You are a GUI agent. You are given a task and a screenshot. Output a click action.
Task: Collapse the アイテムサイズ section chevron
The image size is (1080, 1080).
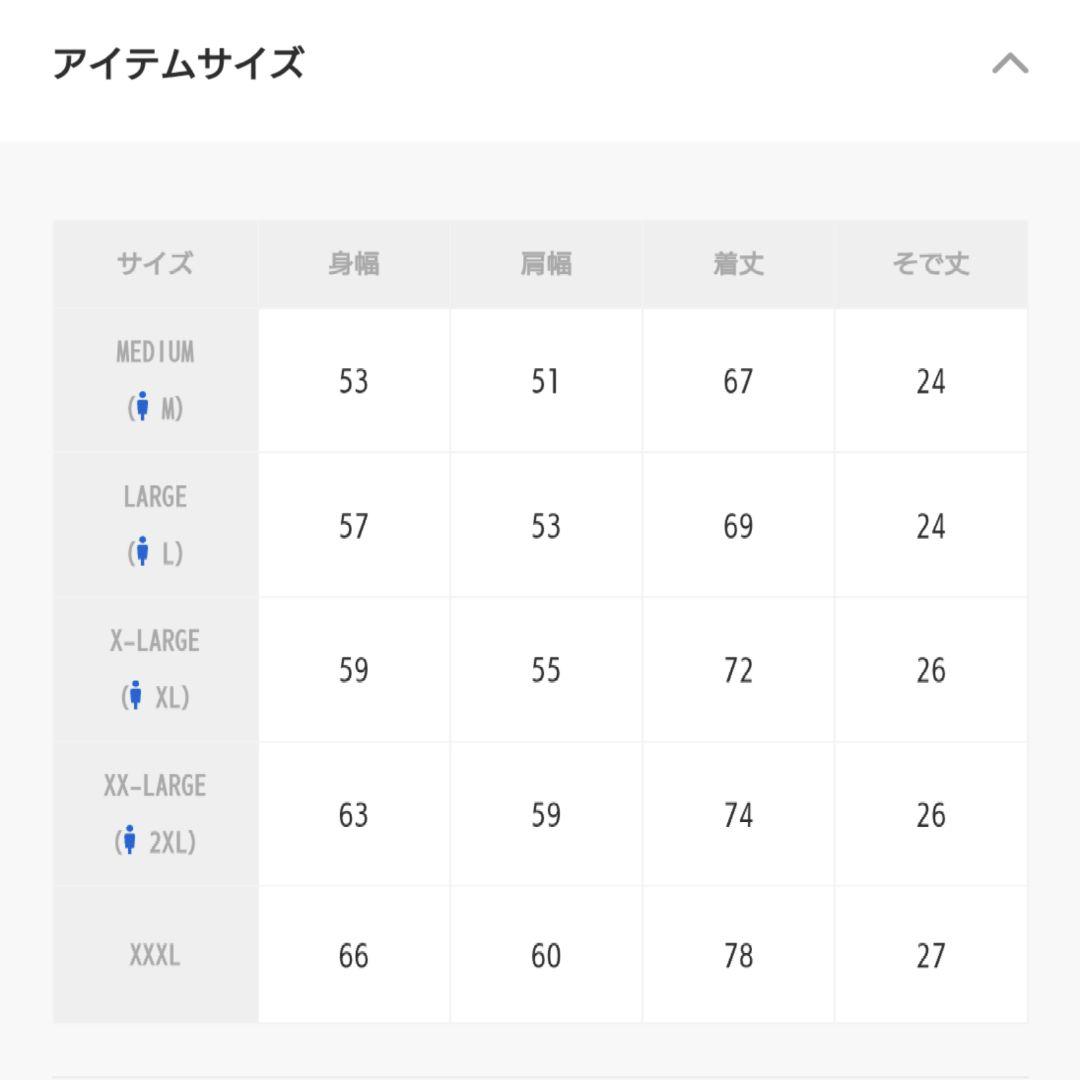click(x=1010, y=63)
